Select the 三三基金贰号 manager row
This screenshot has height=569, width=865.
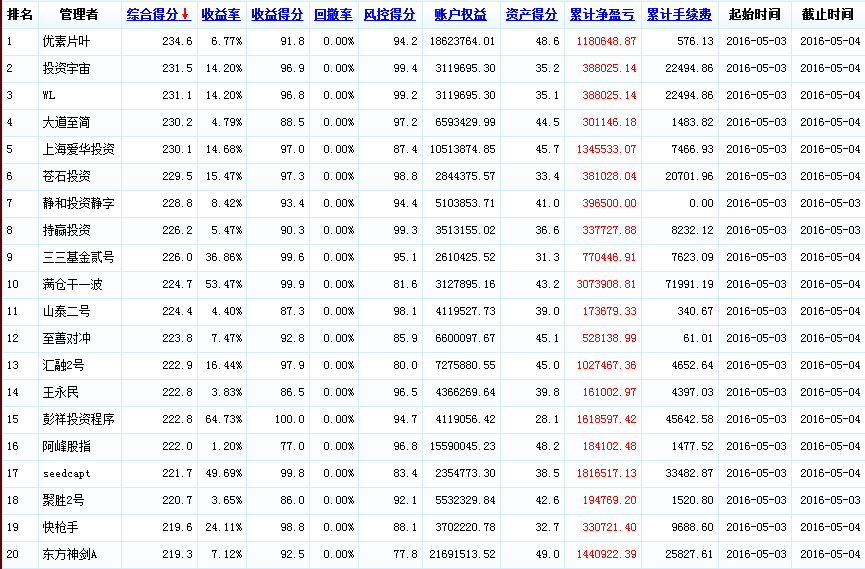point(78,257)
